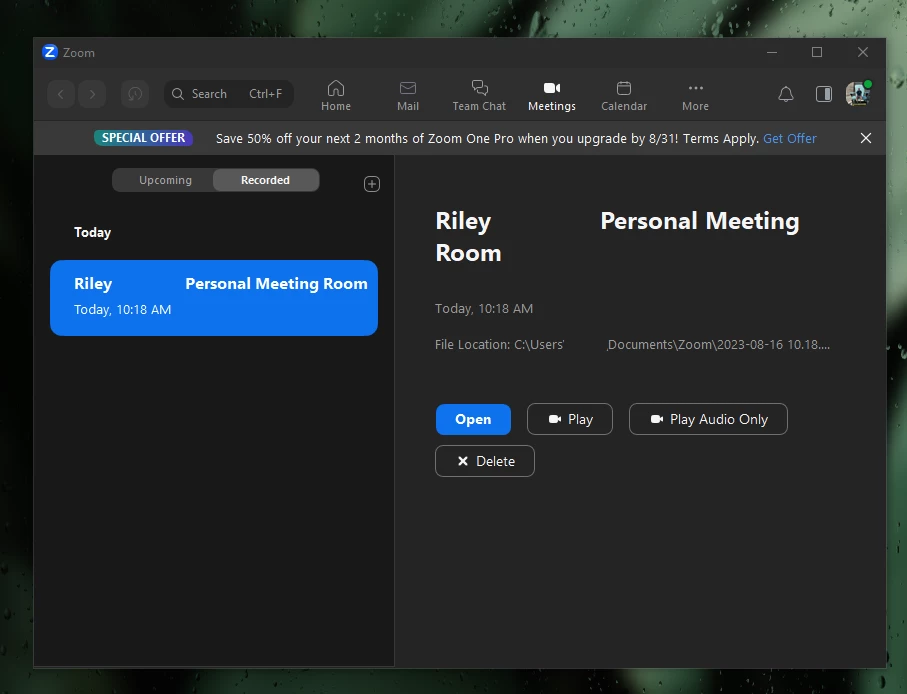Switch to Team Chat

[479, 95]
